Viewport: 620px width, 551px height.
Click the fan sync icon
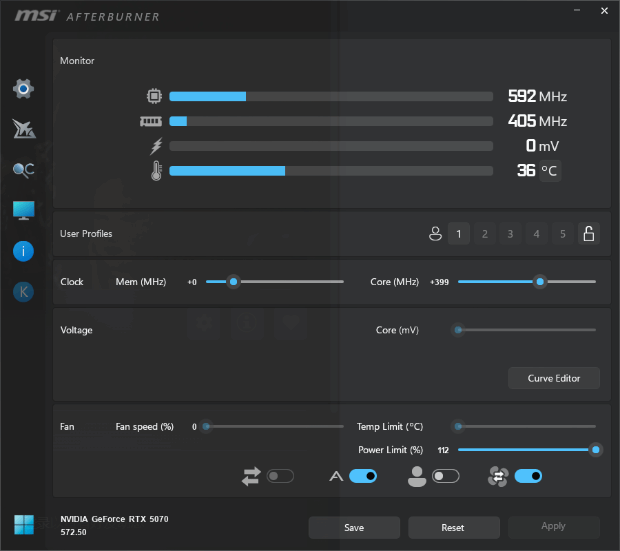[x=498, y=476]
